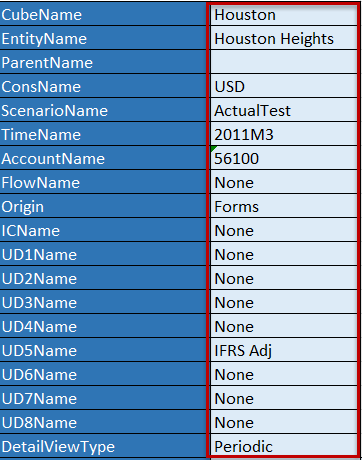Select the FlowName None value cell
Image resolution: width=362 pixels, height=460 pixels.
pyautogui.click(x=284, y=182)
